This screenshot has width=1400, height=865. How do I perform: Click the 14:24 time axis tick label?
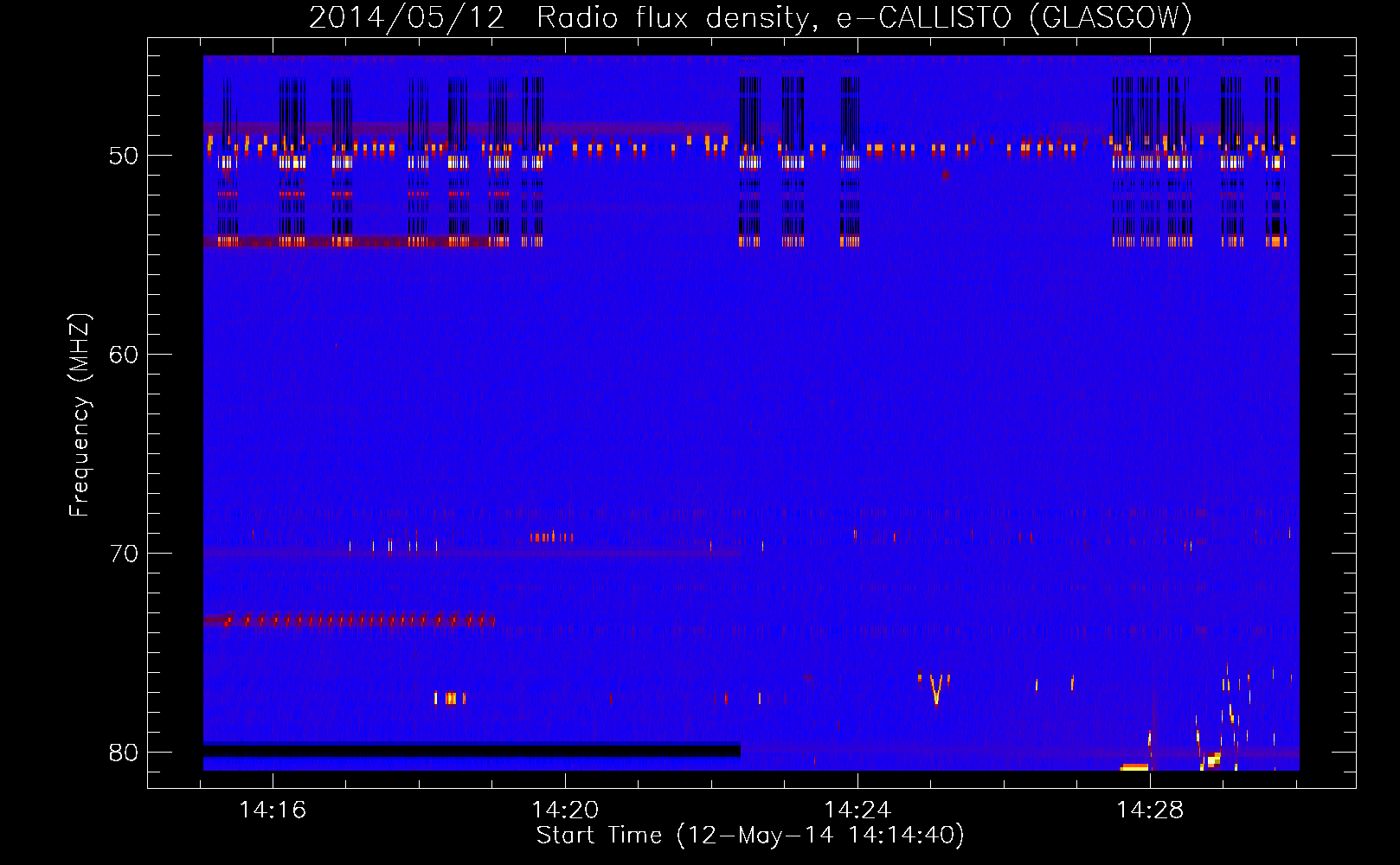[x=857, y=810]
